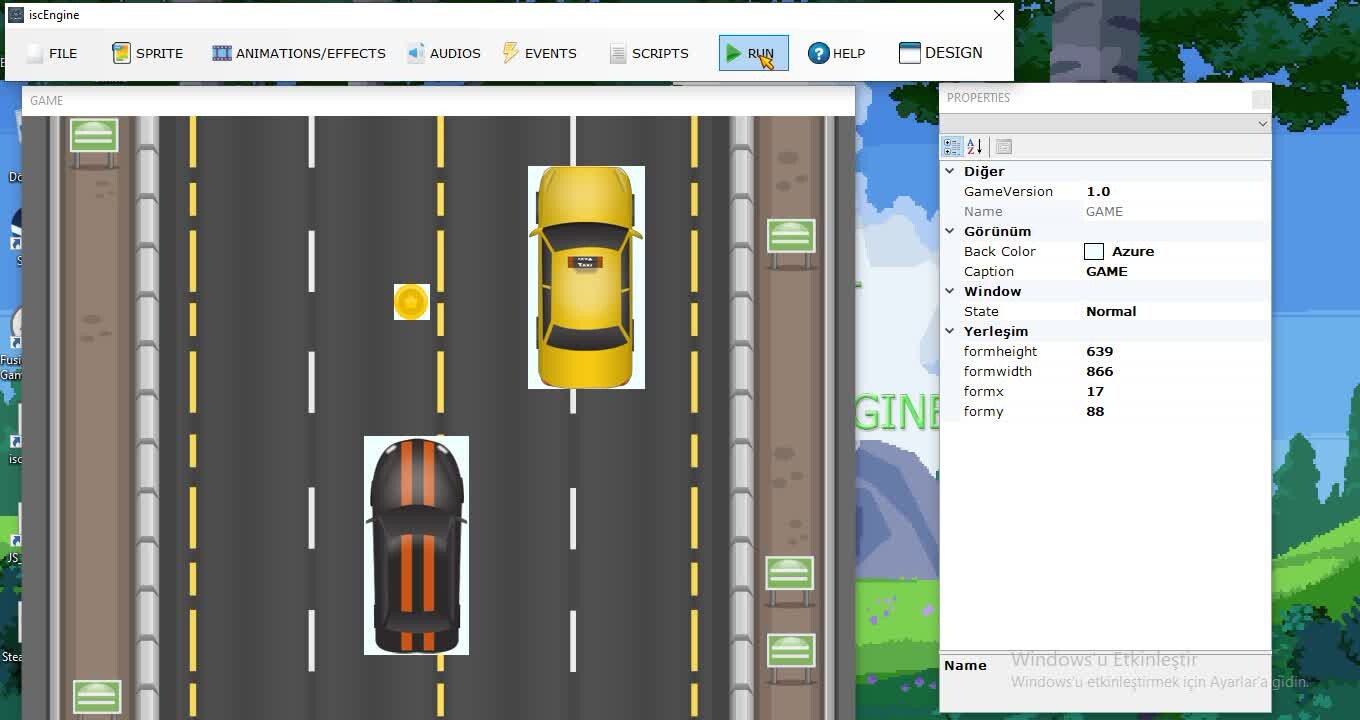1360x720 pixels.
Task: Open ANIMATIONS/EFFECTS from the toolbar
Action: click(x=299, y=54)
